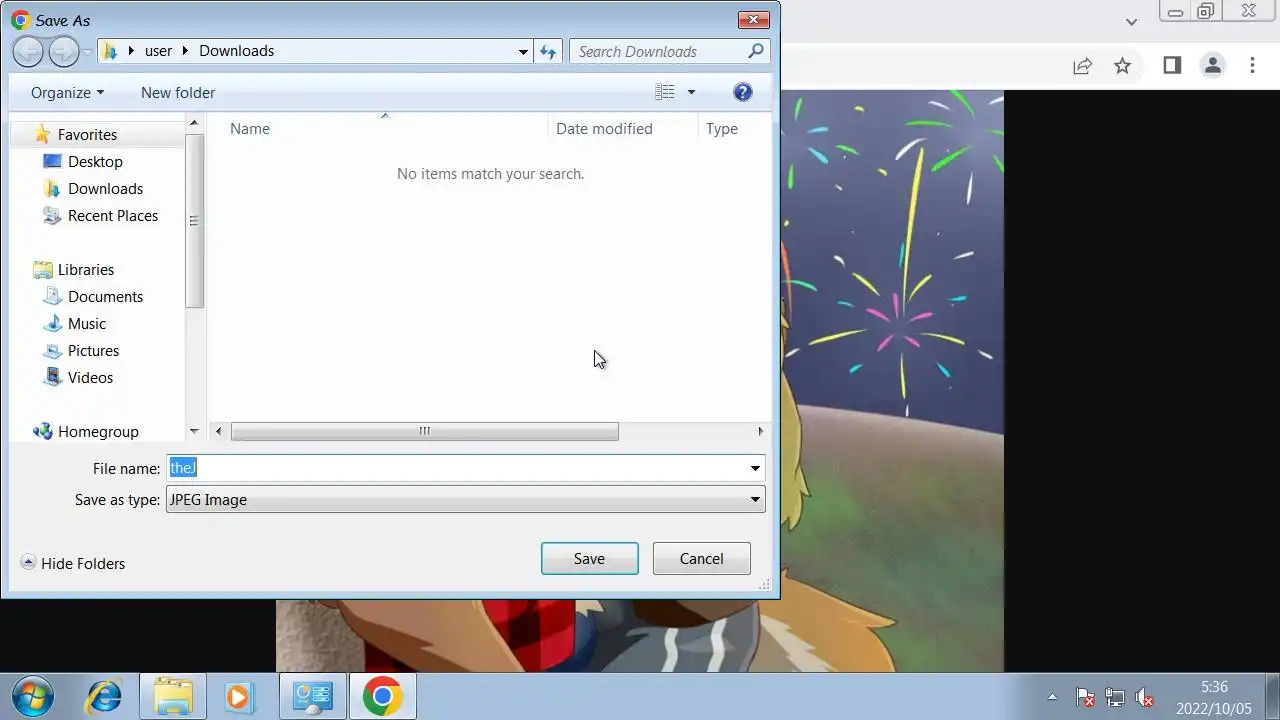Screen dimensions: 1280x720
Task: Open Help with the blue question mark
Action: pos(742,92)
